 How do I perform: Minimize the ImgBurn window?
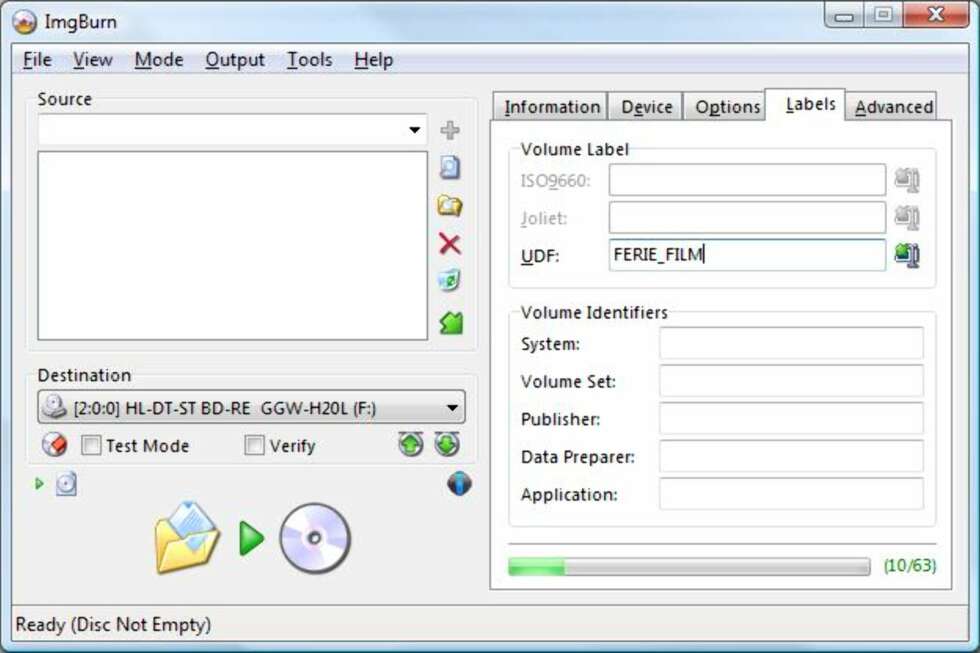pyautogui.click(x=844, y=15)
